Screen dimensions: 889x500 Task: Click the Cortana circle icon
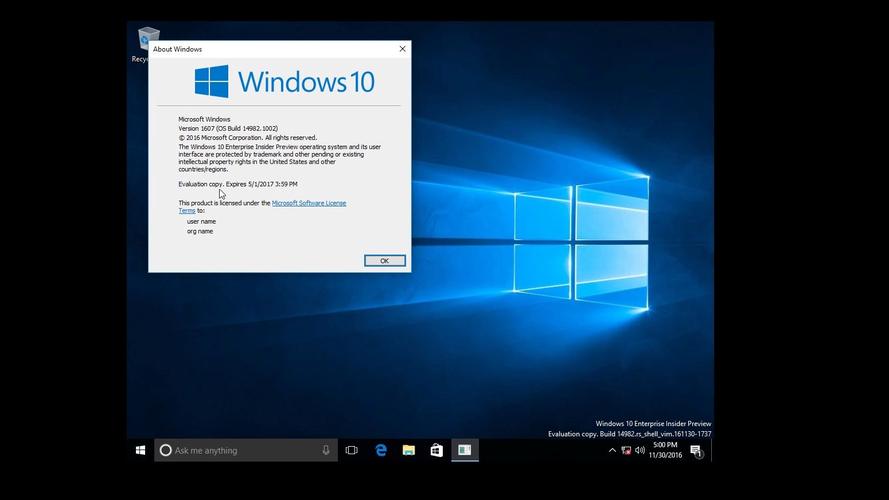tap(165, 450)
